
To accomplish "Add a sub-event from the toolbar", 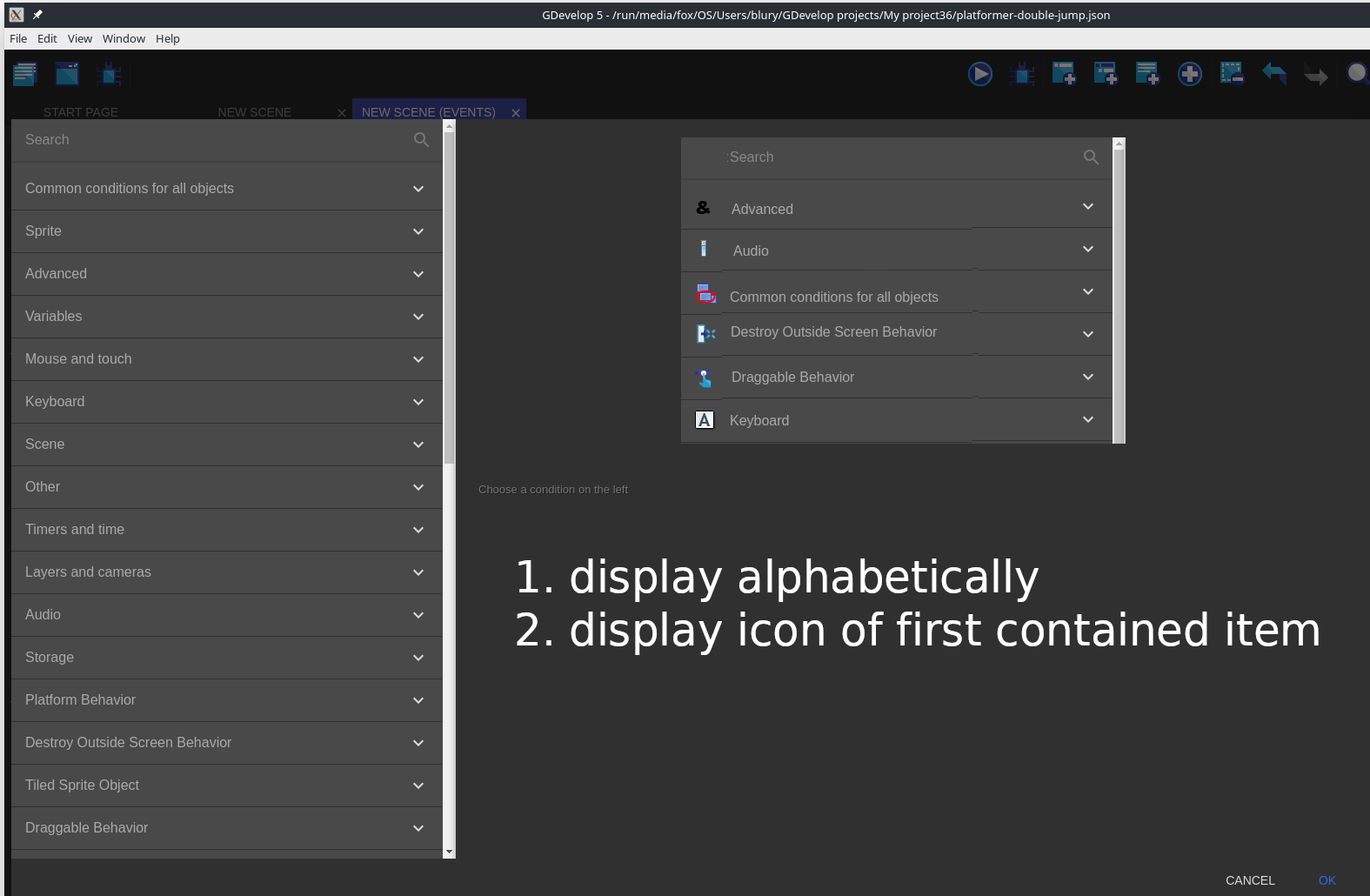I will (1106, 74).
